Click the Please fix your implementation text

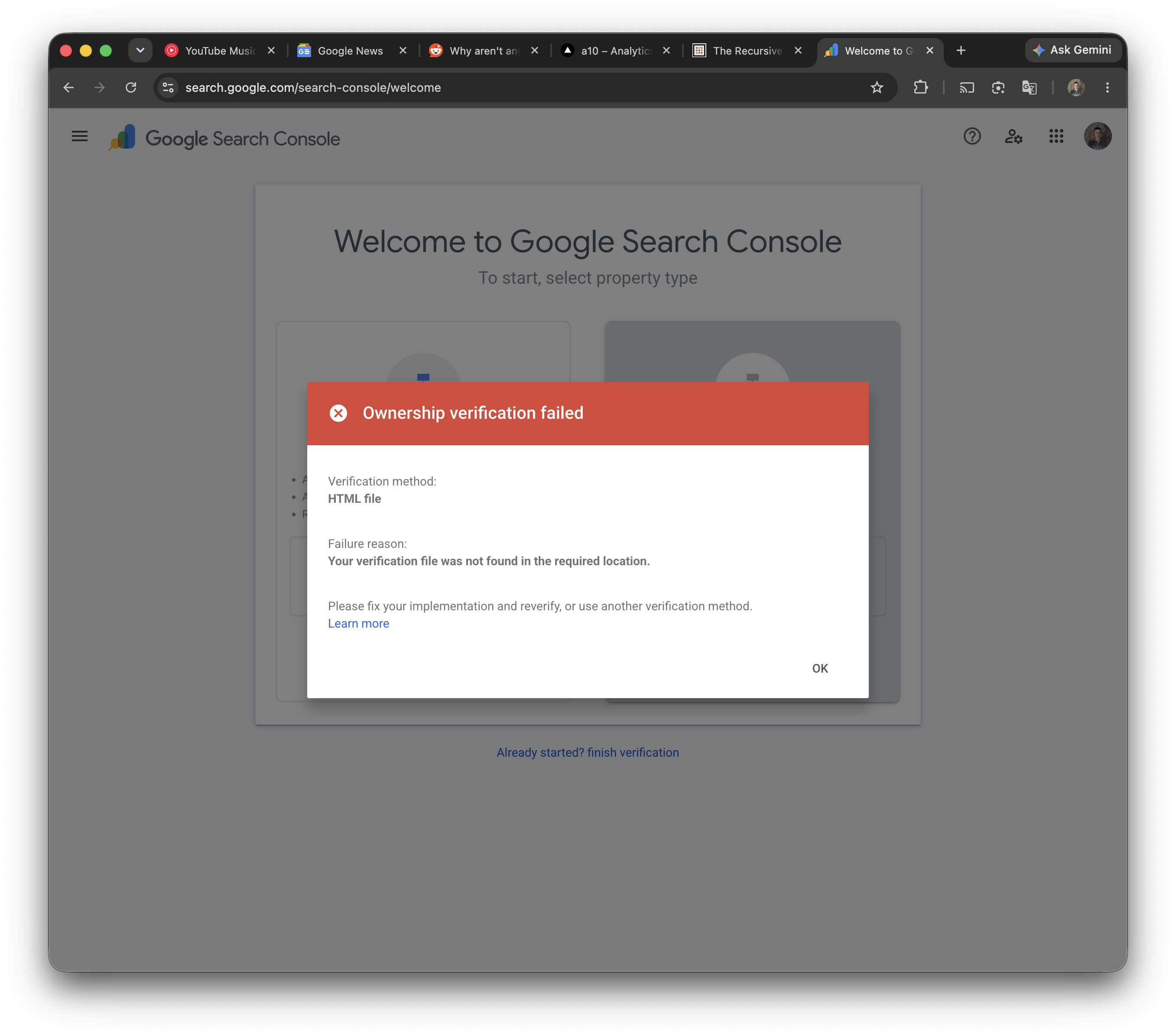click(539, 606)
